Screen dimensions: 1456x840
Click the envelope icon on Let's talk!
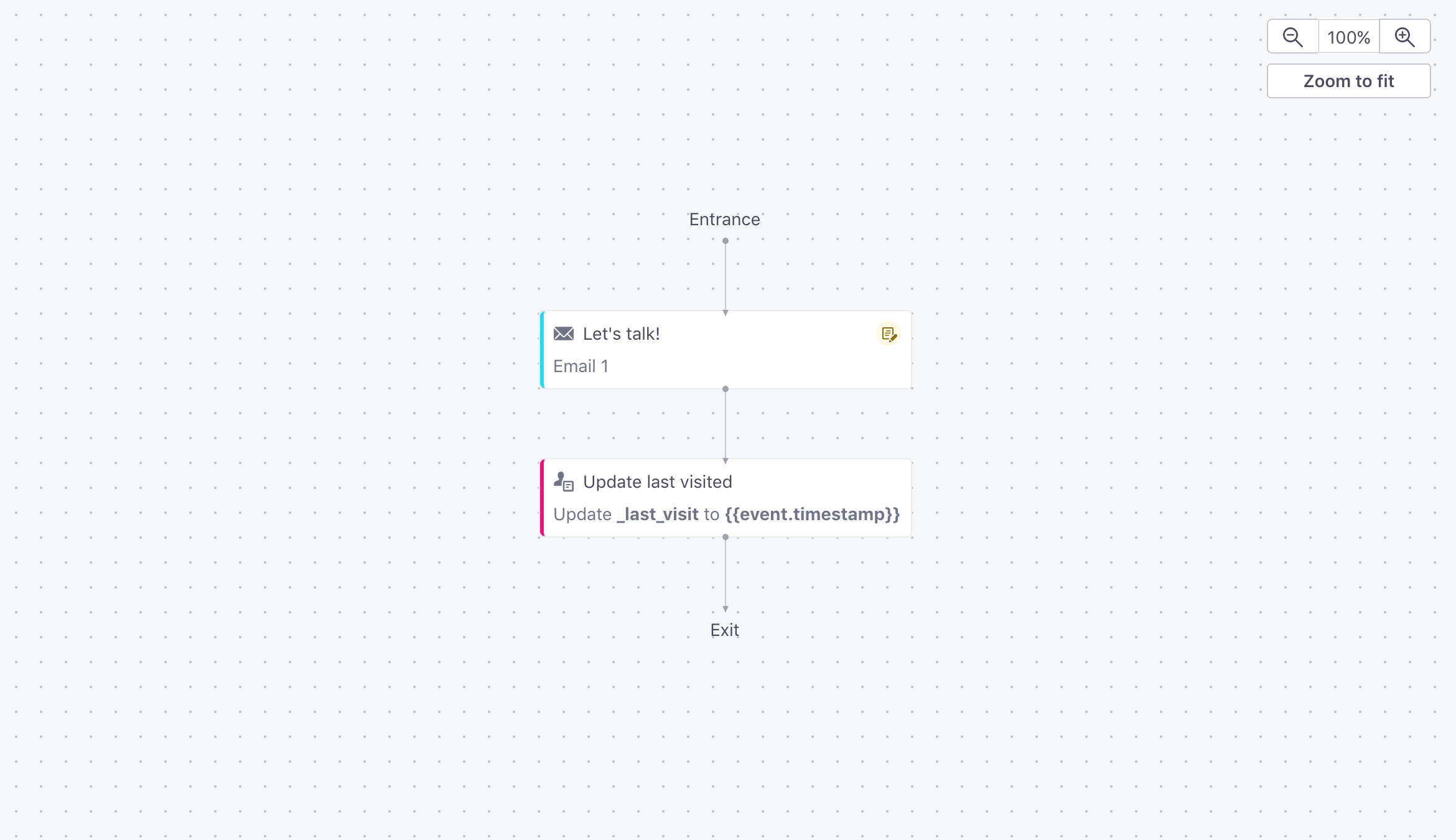(564, 334)
